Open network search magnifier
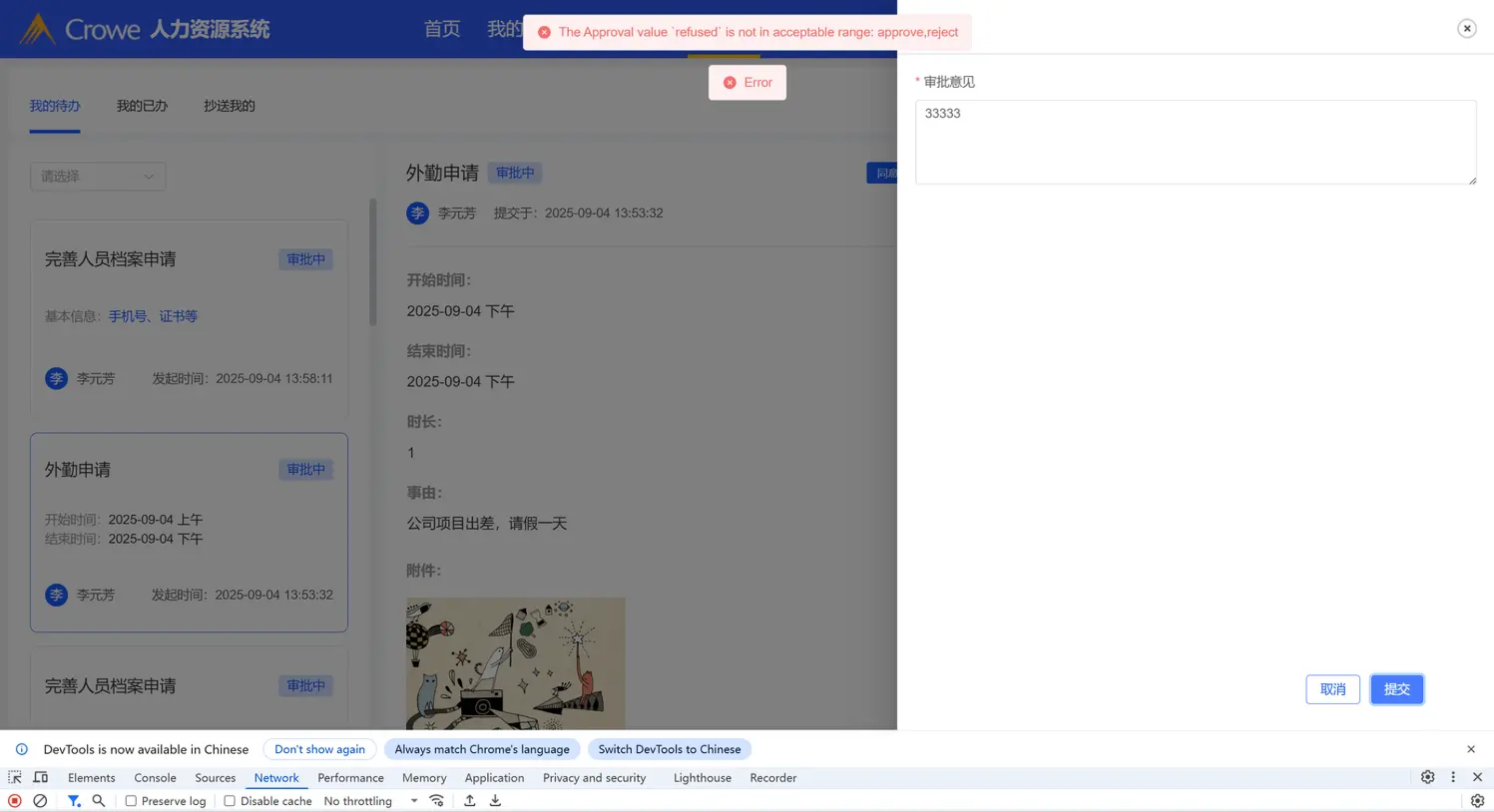This screenshot has height=812, width=1494. tap(99, 801)
